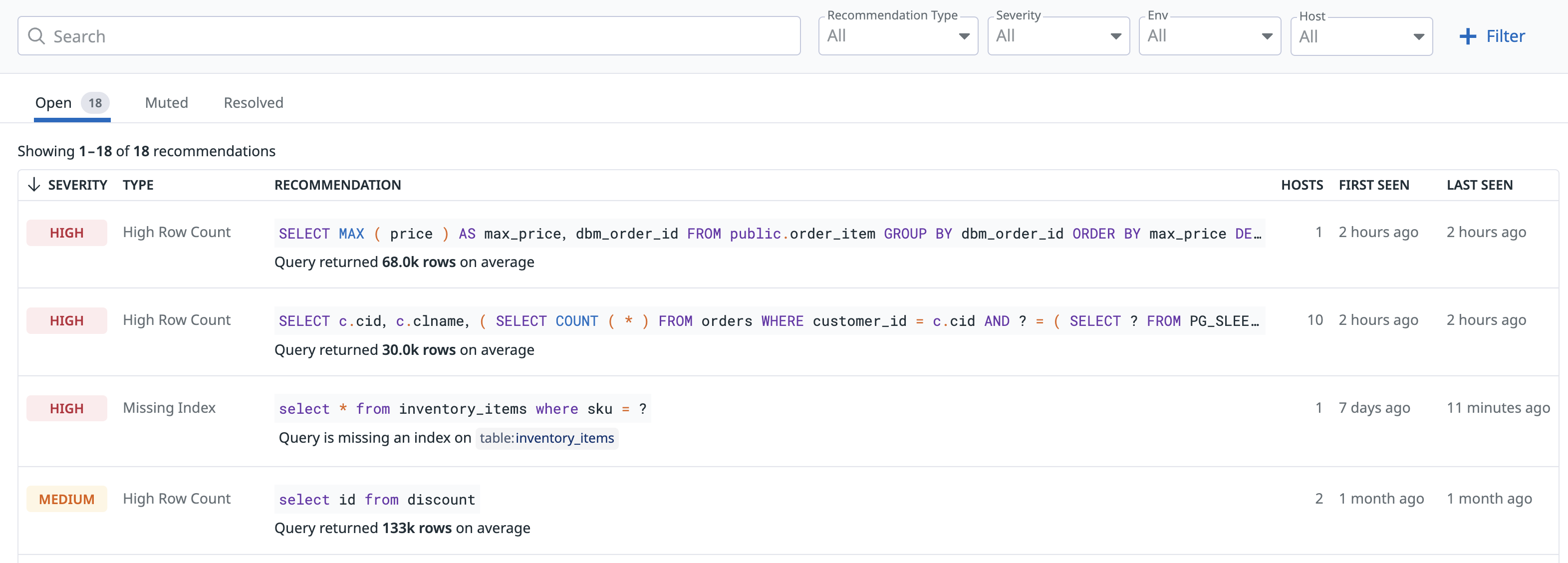Click 'Missing Index' type cell
This screenshot has width=1568, height=563.
pos(169,407)
